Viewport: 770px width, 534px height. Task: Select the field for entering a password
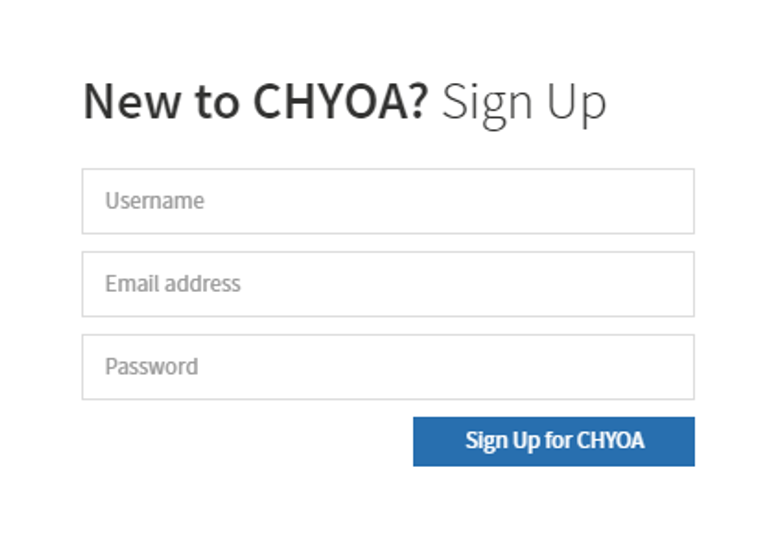coord(388,367)
